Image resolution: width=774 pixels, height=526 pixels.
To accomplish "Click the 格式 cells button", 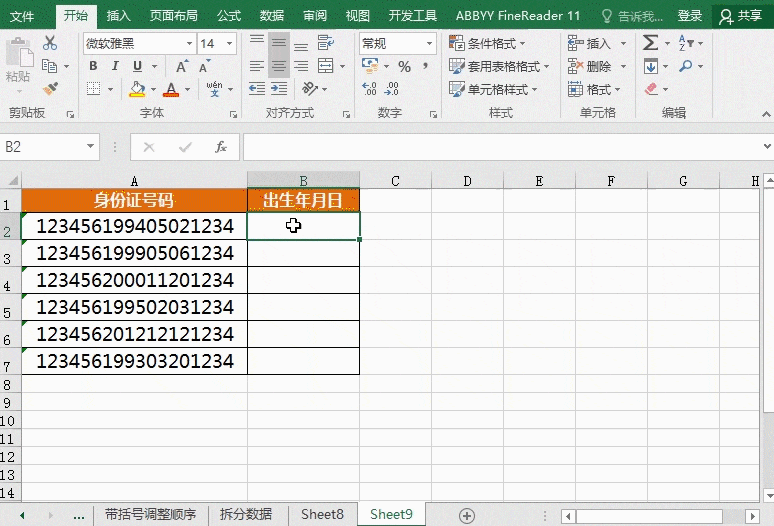I will point(594,89).
